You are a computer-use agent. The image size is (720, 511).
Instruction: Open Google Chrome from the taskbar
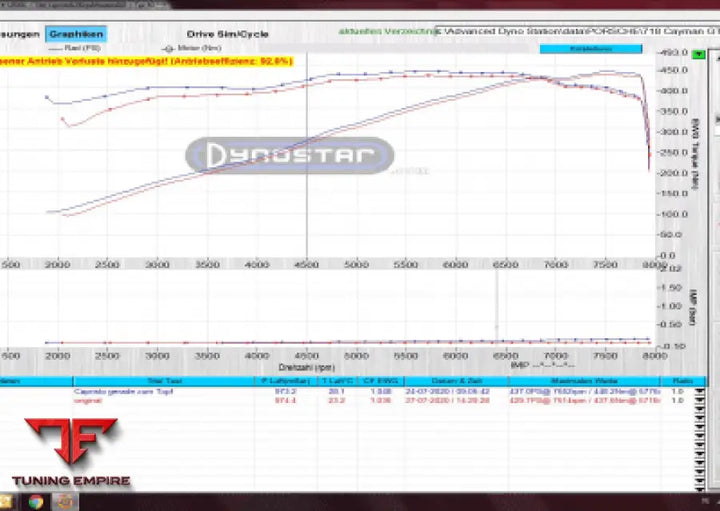(x=36, y=501)
